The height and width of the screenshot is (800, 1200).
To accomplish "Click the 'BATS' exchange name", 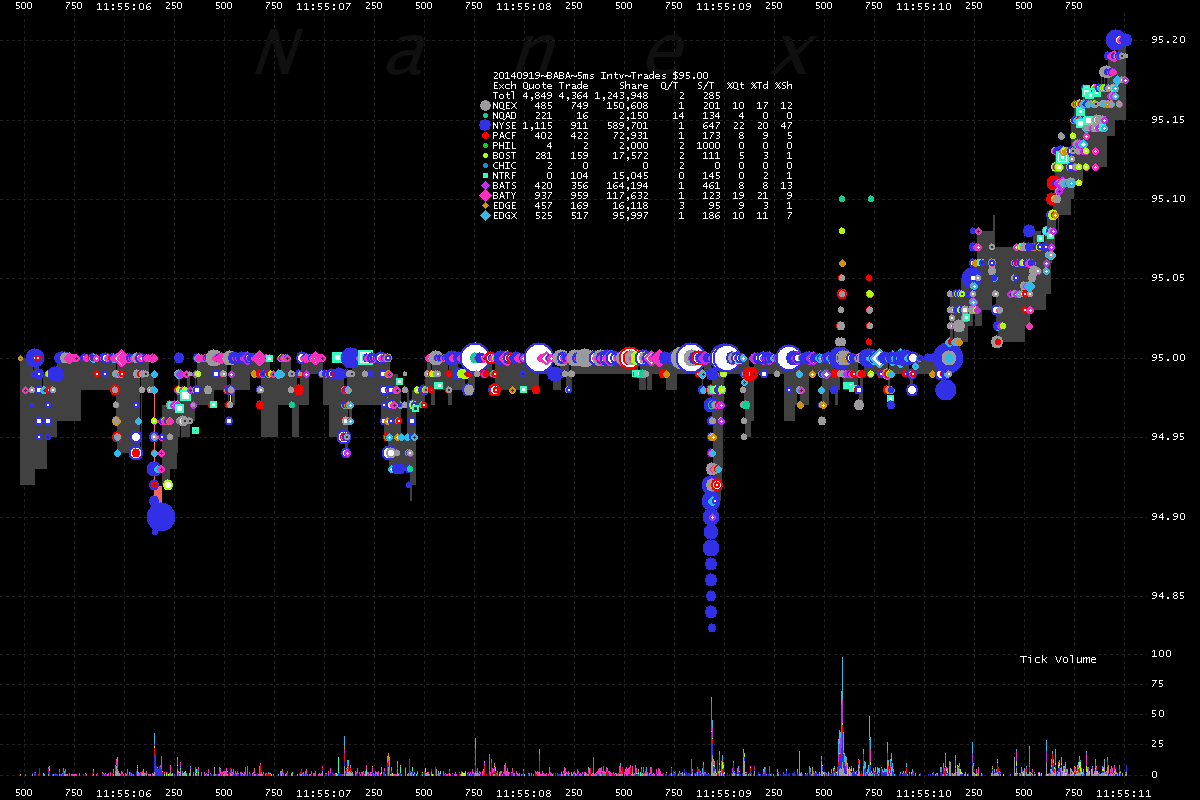I will point(505,185).
